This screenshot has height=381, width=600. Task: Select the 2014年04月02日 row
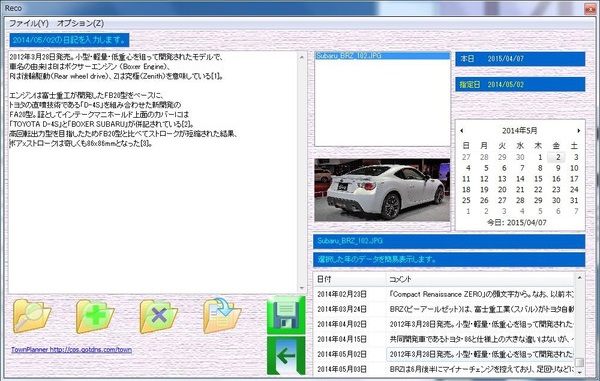tap(443, 324)
